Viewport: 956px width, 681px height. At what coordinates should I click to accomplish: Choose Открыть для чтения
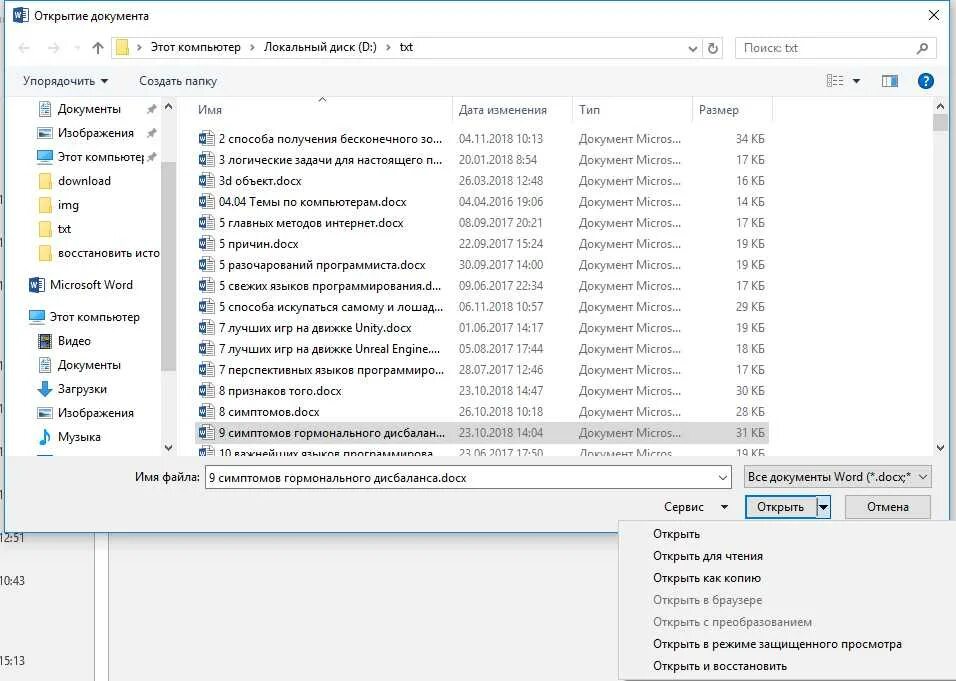pyautogui.click(x=708, y=555)
